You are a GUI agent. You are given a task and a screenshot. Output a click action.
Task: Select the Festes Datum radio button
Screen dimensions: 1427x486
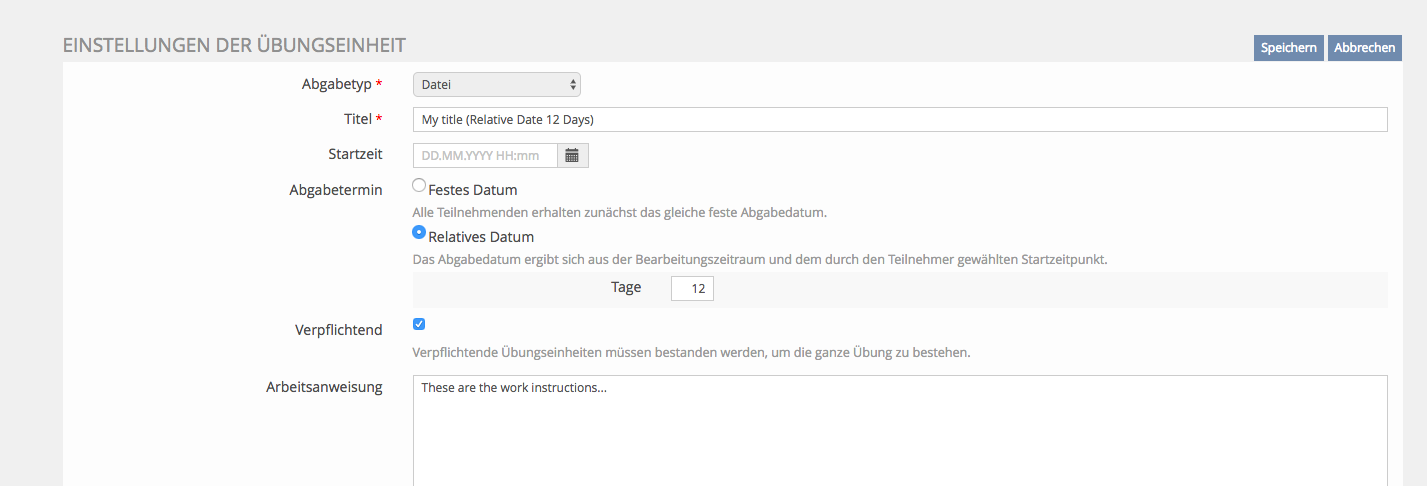click(420, 186)
